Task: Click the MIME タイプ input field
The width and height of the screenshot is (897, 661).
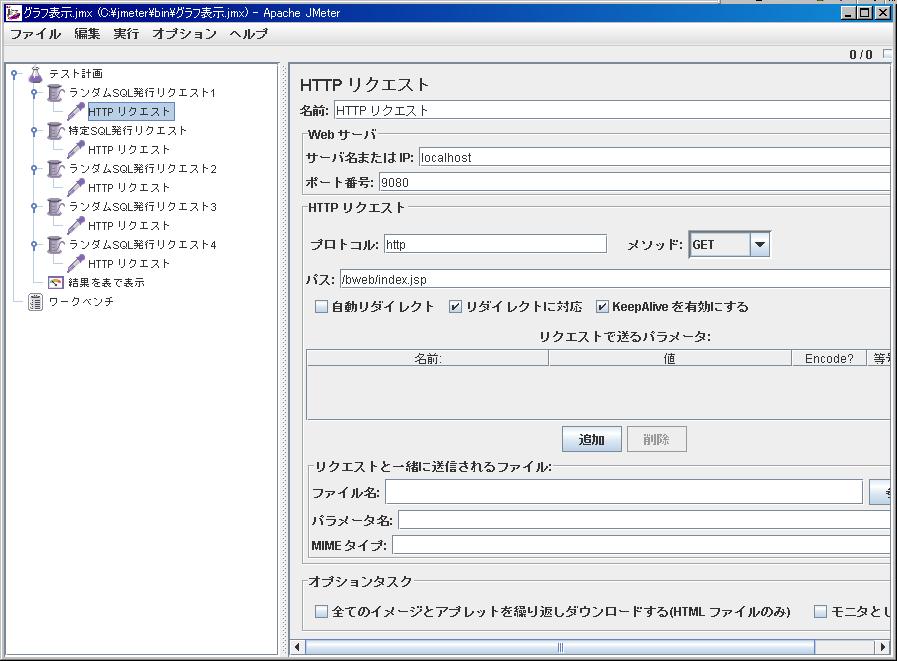Action: point(641,545)
